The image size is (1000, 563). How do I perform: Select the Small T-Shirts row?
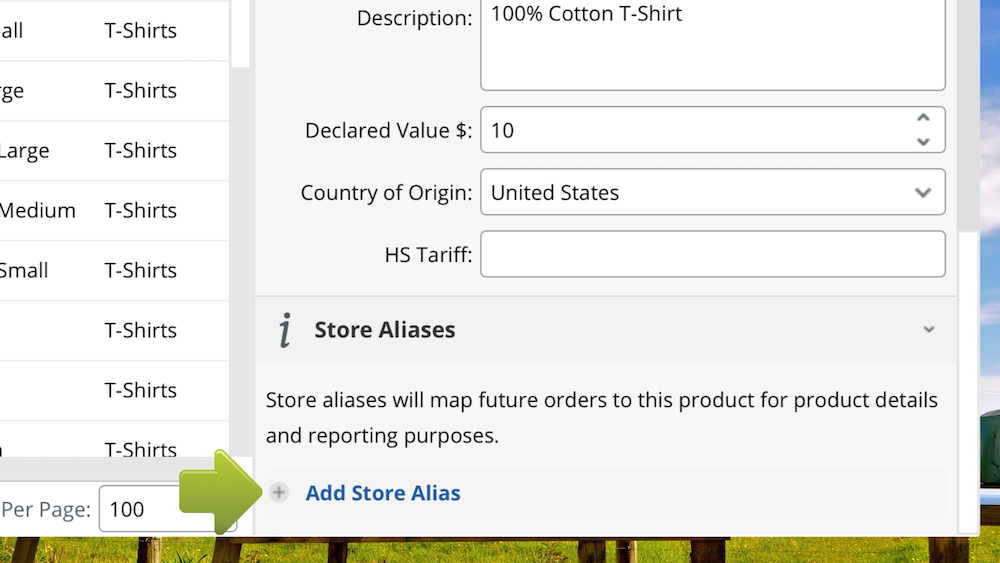pyautogui.click(x=114, y=270)
